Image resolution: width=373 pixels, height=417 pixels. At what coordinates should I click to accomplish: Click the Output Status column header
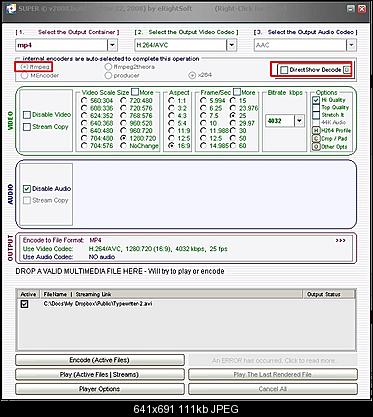click(329, 294)
